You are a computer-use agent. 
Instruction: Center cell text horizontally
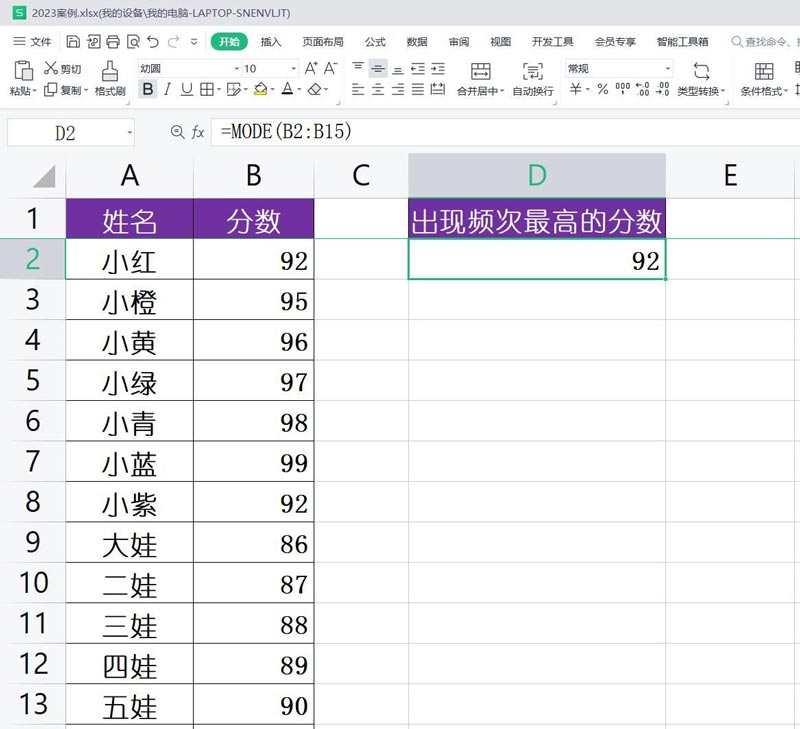click(378, 90)
